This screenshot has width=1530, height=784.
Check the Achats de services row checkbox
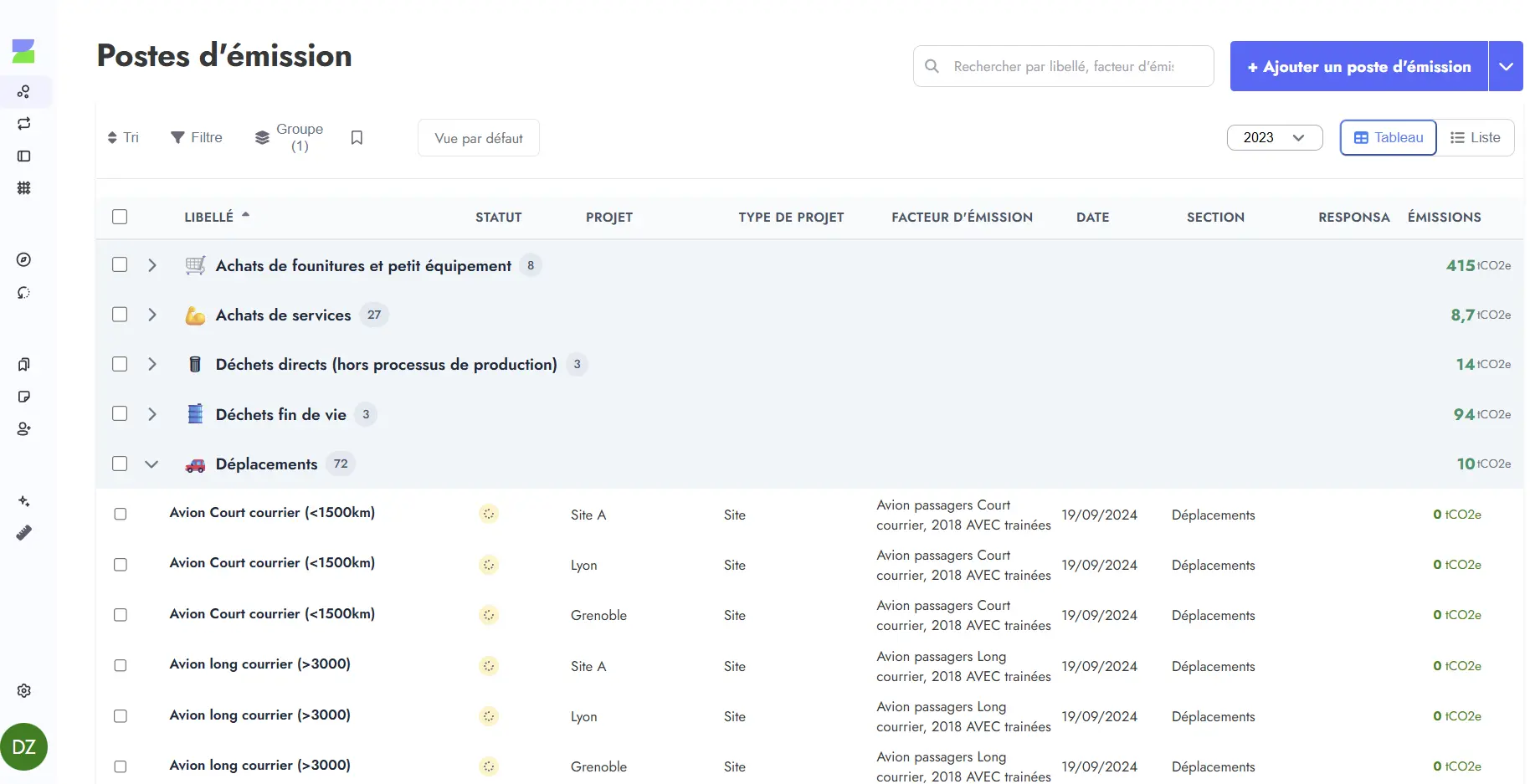(x=120, y=315)
